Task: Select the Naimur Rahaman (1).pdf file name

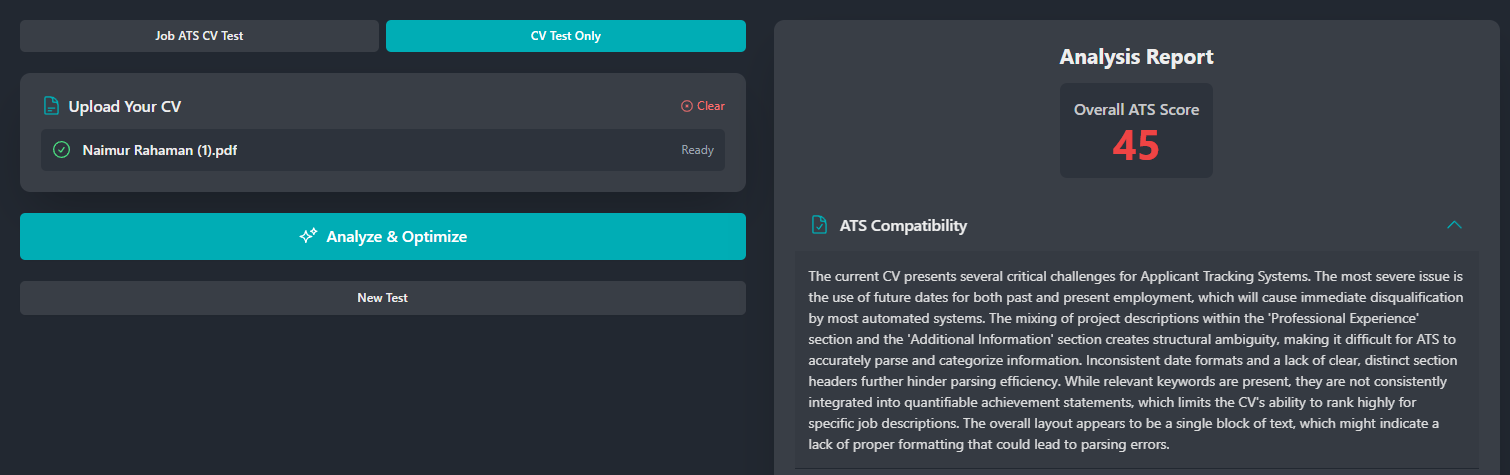Action: pyautogui.click(x=159, y=150)
